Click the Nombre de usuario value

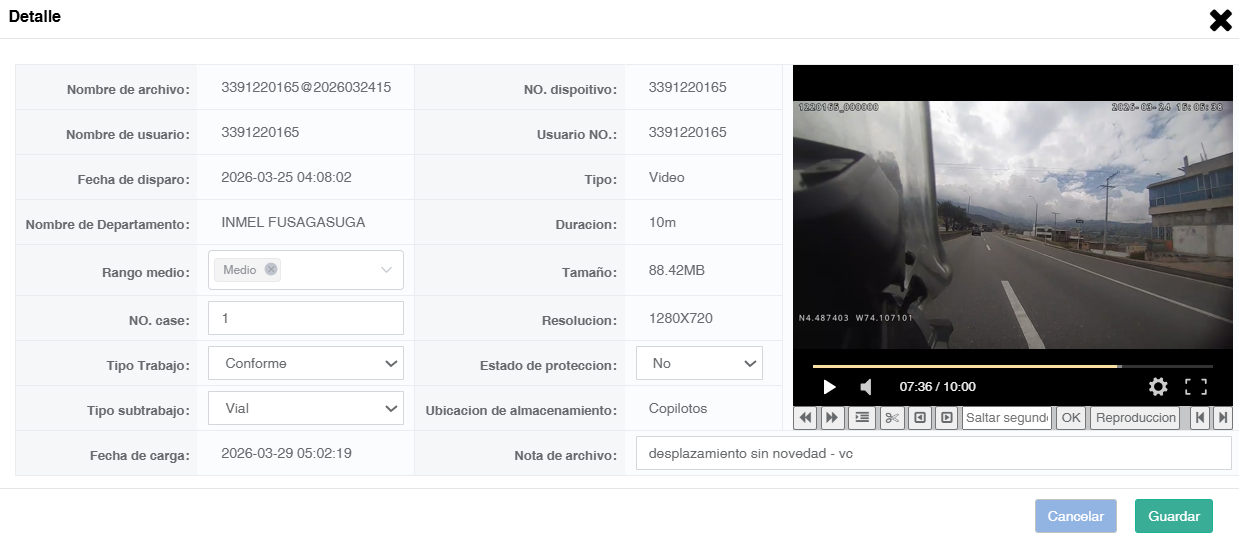[260, 132]
